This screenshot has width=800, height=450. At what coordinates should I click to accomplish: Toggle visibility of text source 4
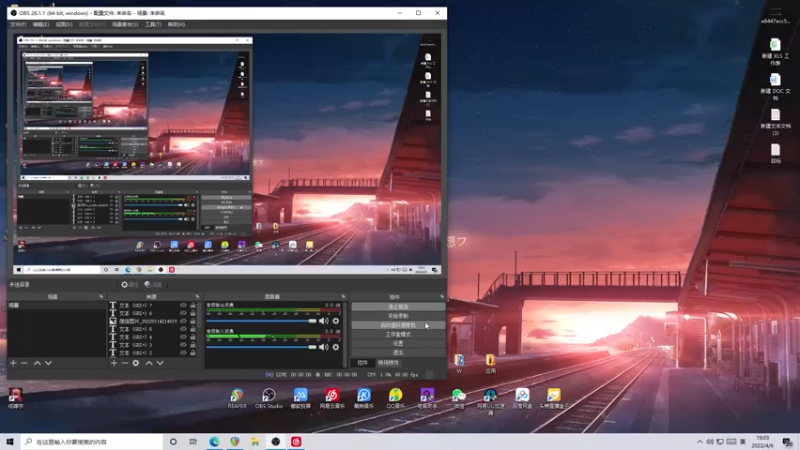(x=183, y=337)
